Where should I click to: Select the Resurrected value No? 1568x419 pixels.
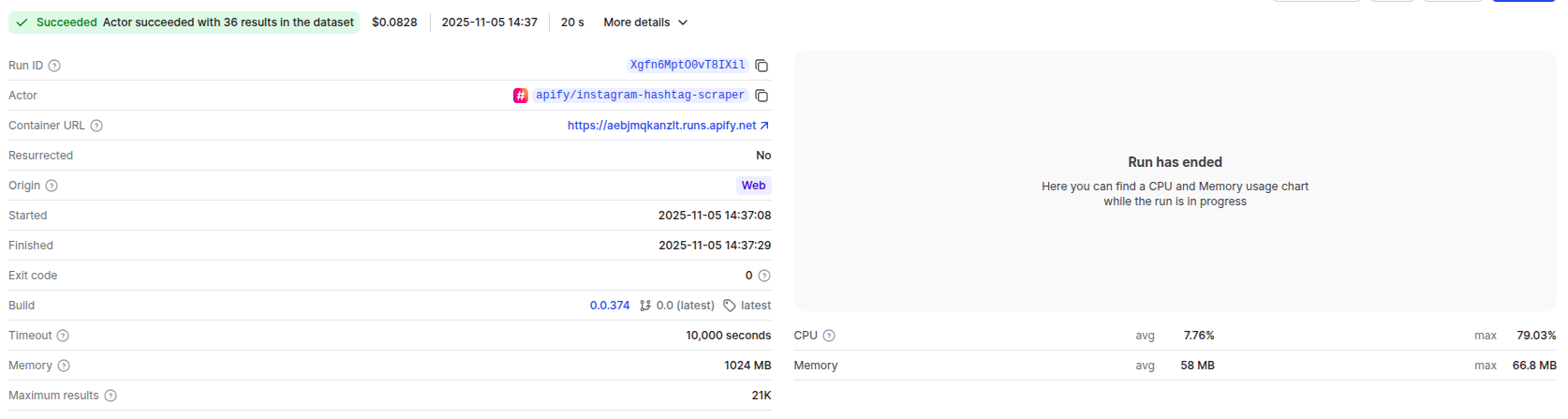763,156
